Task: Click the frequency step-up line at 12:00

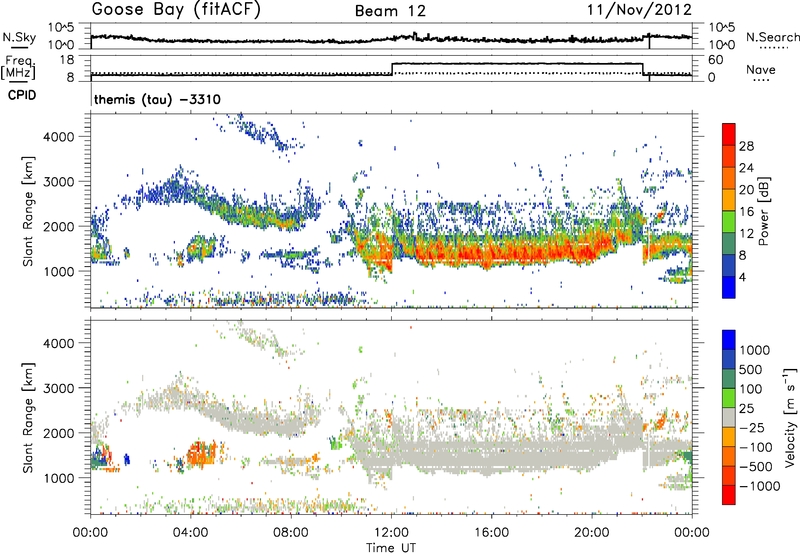Action: [x=392, y=69]
